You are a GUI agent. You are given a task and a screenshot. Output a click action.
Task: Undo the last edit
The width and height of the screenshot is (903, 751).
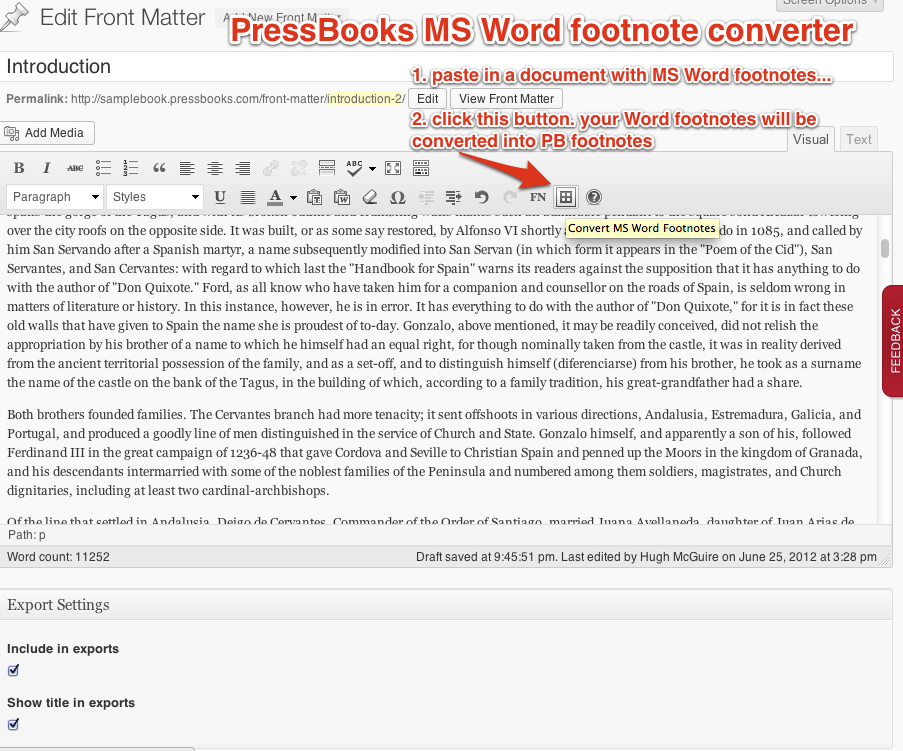coord(482,197)
